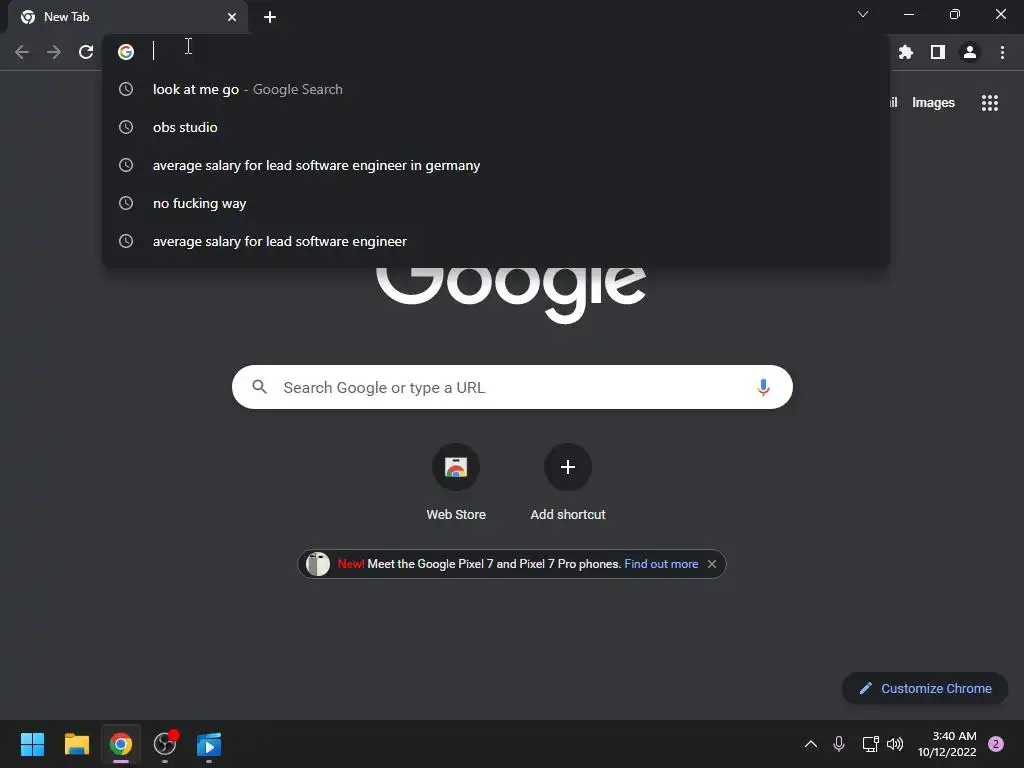Open the notification badge showing 2

(x=996, y=744)
